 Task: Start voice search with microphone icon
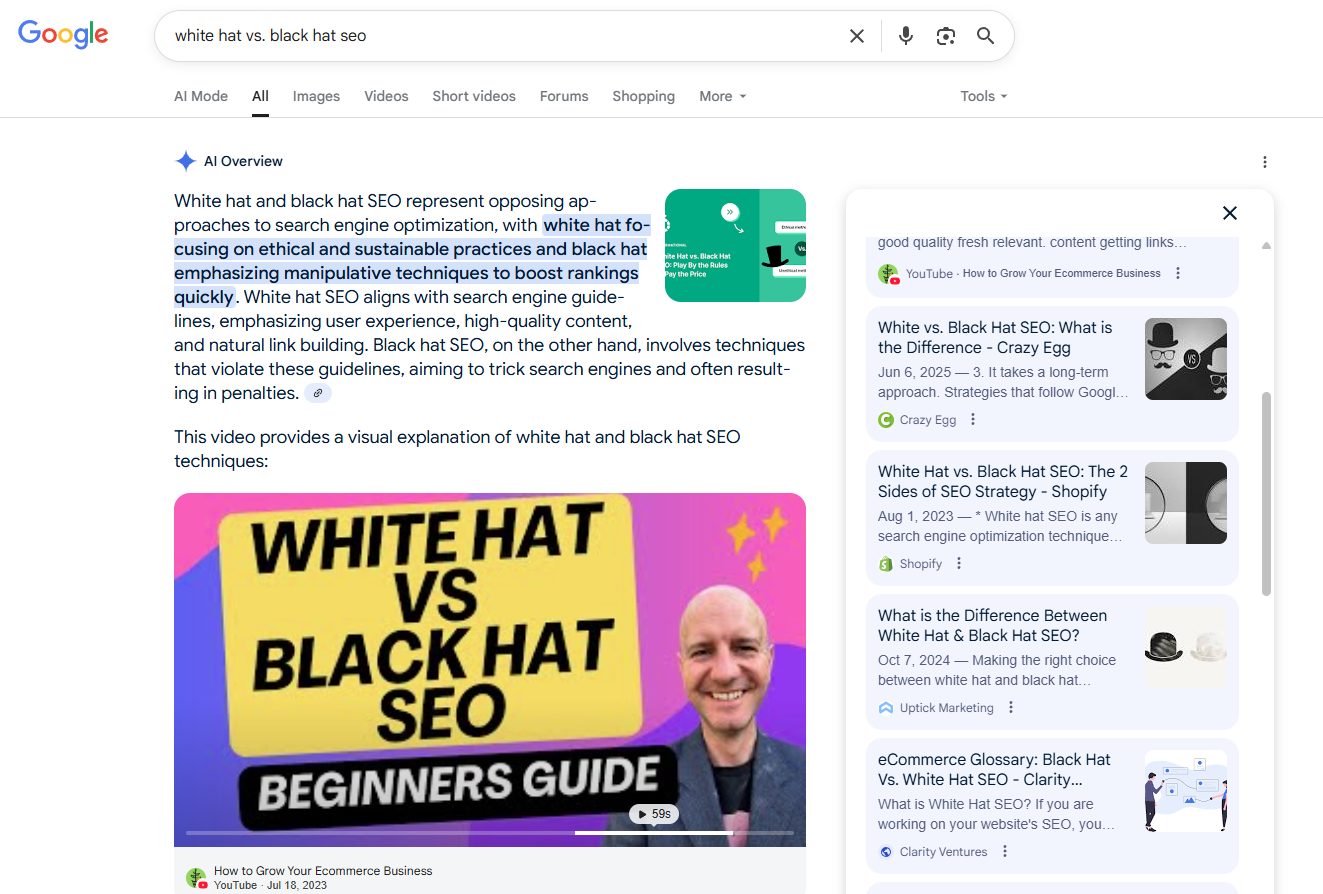(x=906, y=36)
